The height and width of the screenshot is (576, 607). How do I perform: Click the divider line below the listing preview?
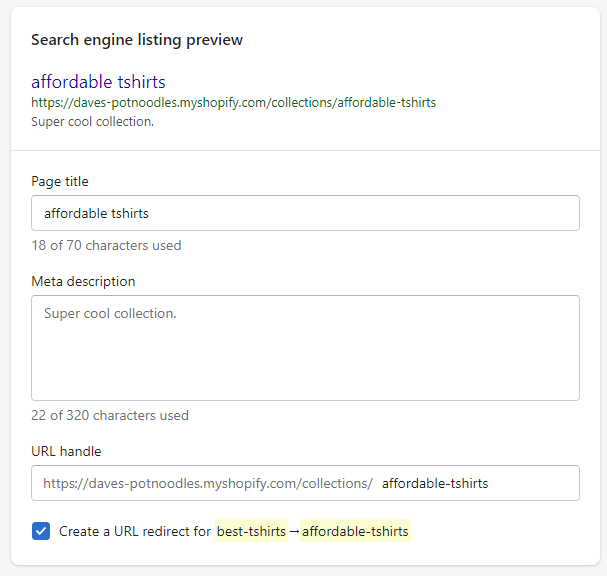(305, 150)
